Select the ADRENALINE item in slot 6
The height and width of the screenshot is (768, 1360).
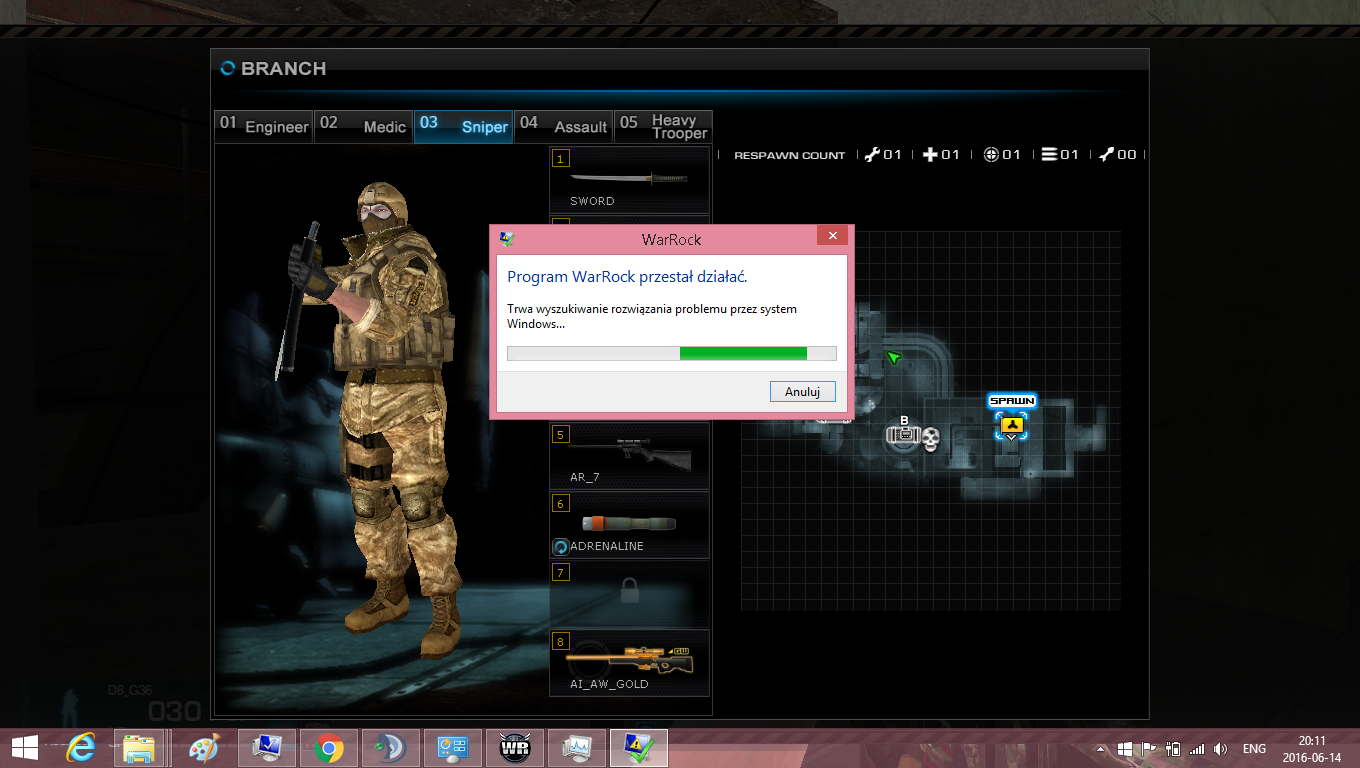point(630,524)
